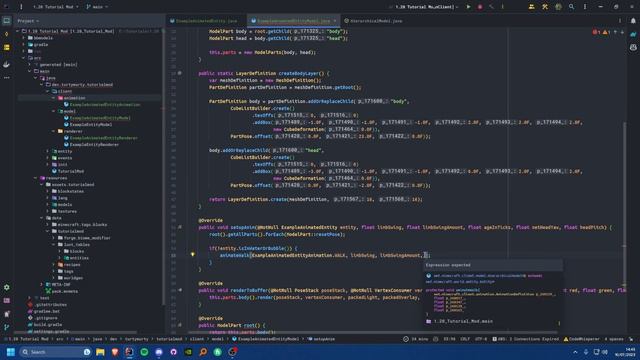The height and width of the screenshot is (360, 640).
Task: Open pack.mcmeta file in project tree
Action: pos(64,291)
